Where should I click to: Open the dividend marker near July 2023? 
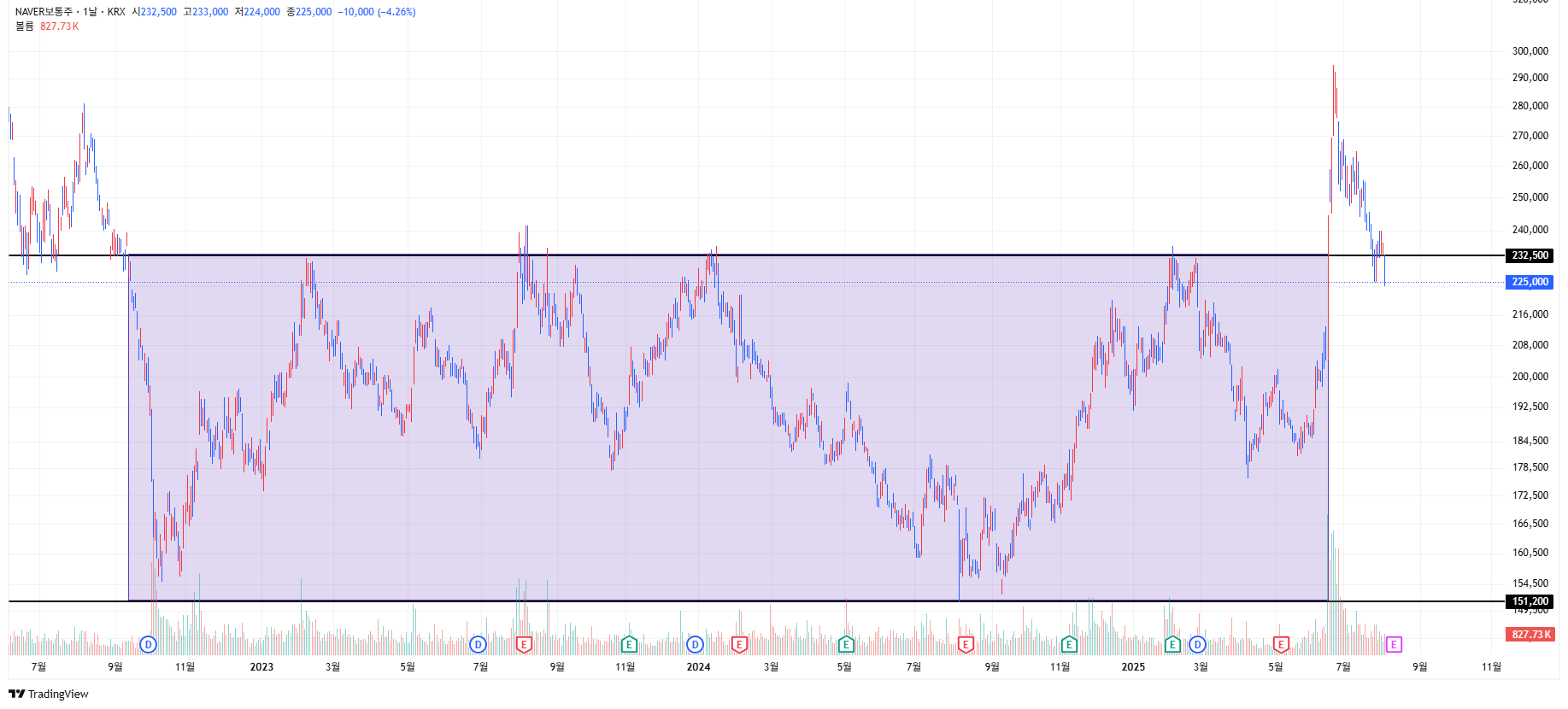click(478, 644)
